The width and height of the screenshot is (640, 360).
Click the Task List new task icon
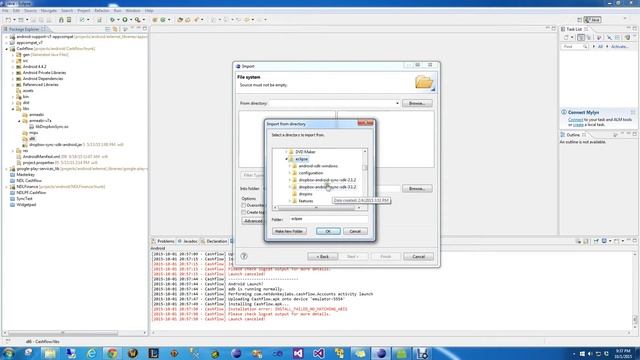pos(566,37)
